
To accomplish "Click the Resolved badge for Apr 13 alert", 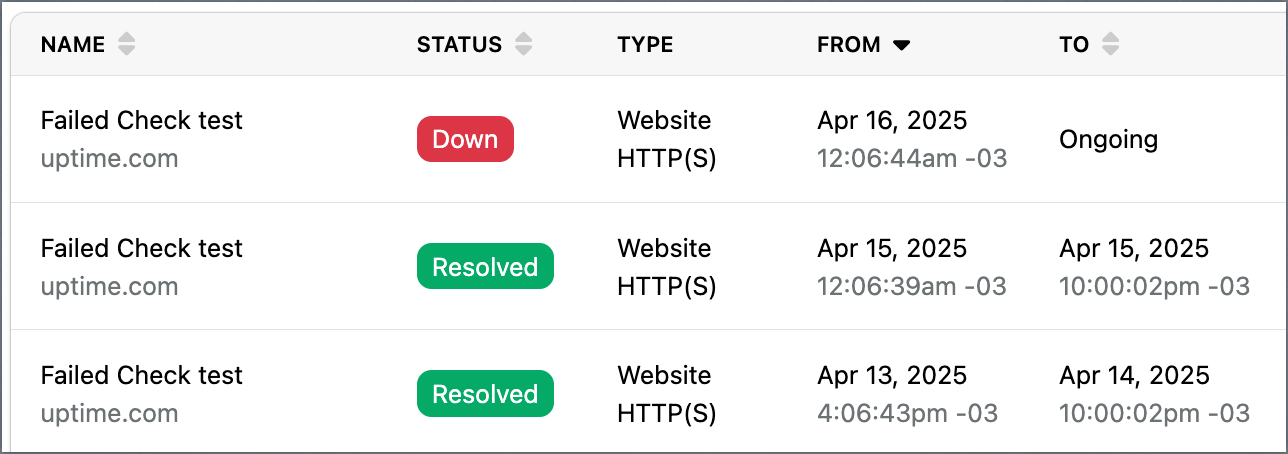I will tap(485, 394).
